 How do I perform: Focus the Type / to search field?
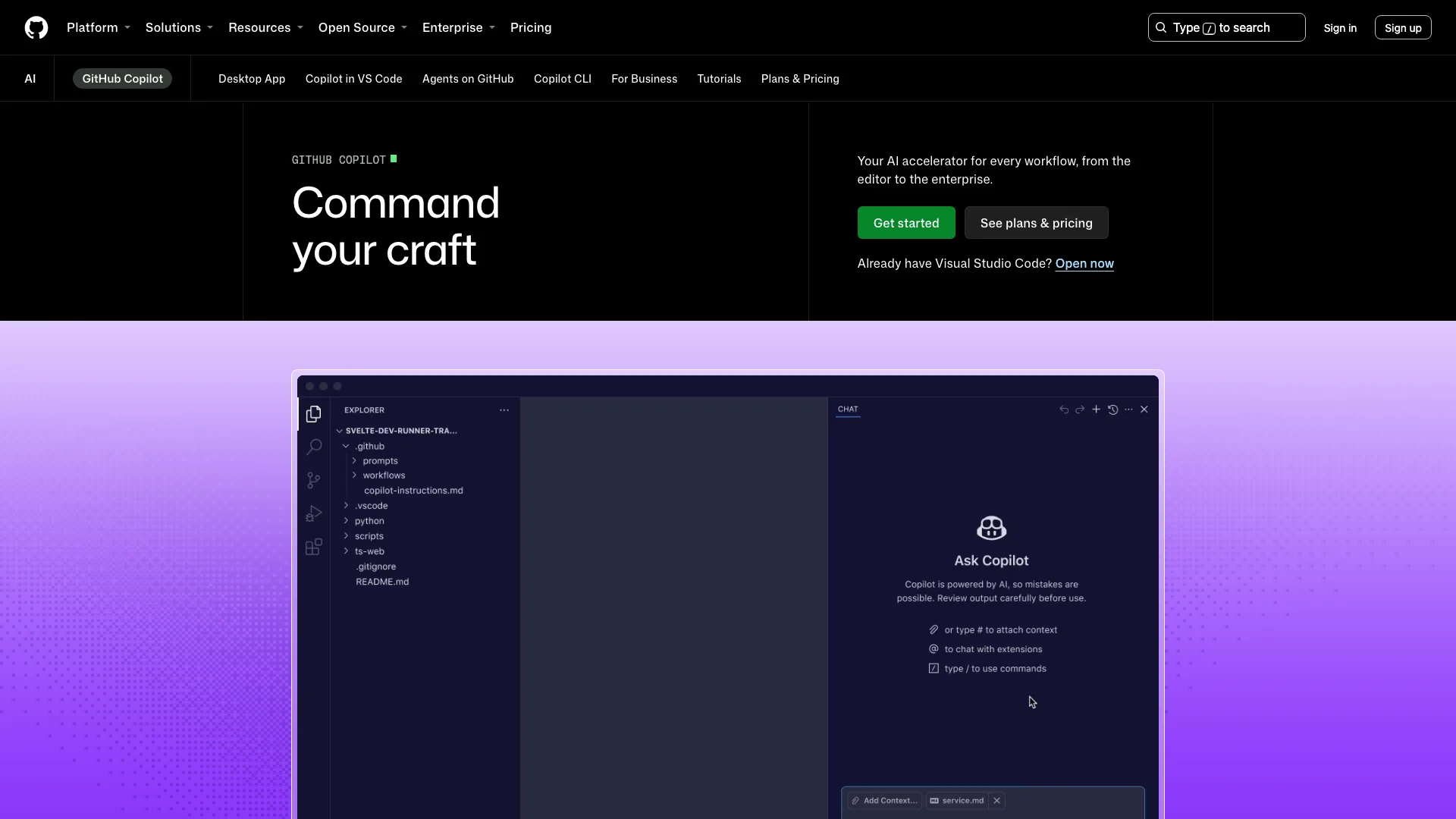[1226, 28]
